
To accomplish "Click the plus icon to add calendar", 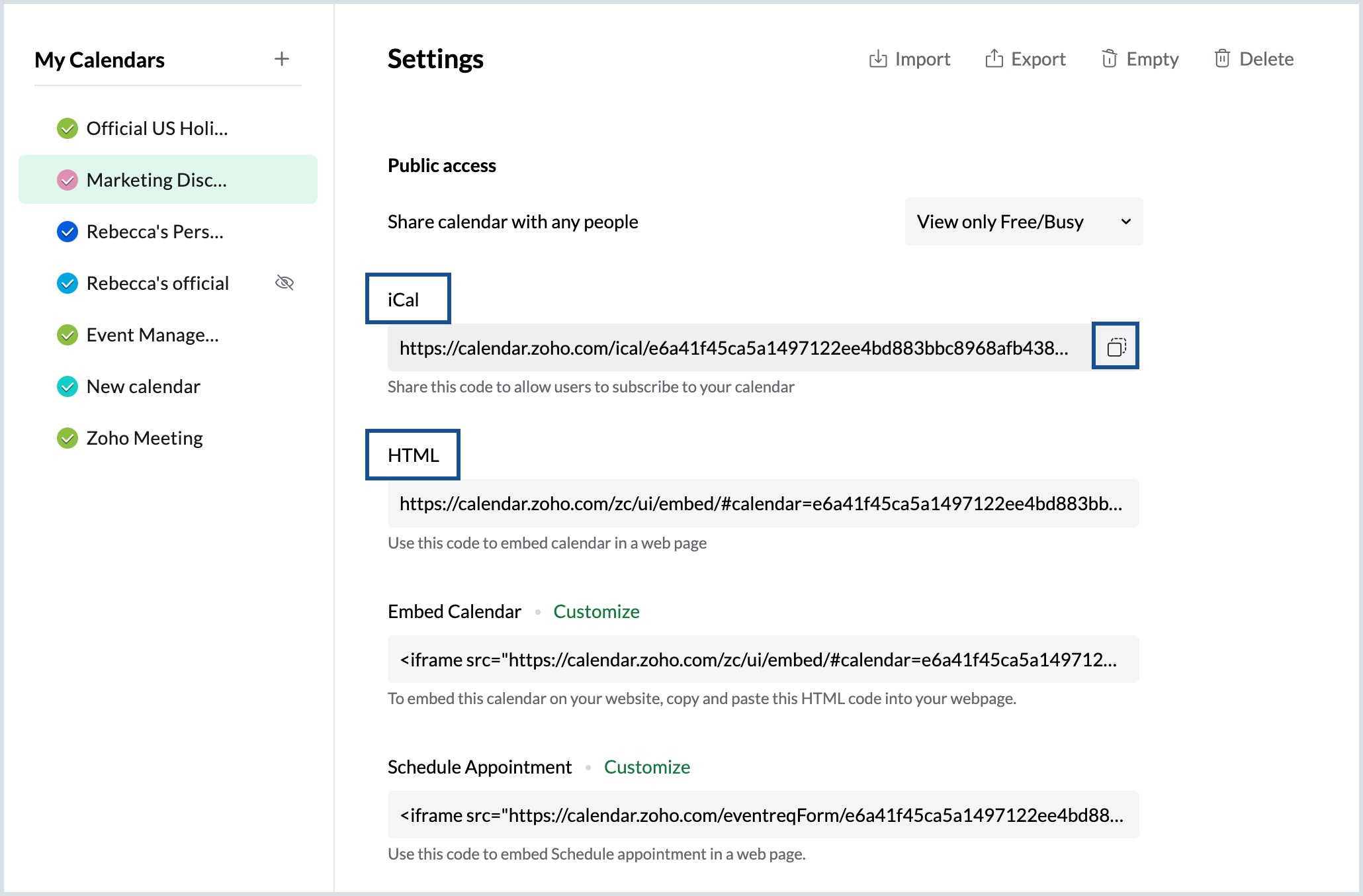I will (x=282, y=59).
